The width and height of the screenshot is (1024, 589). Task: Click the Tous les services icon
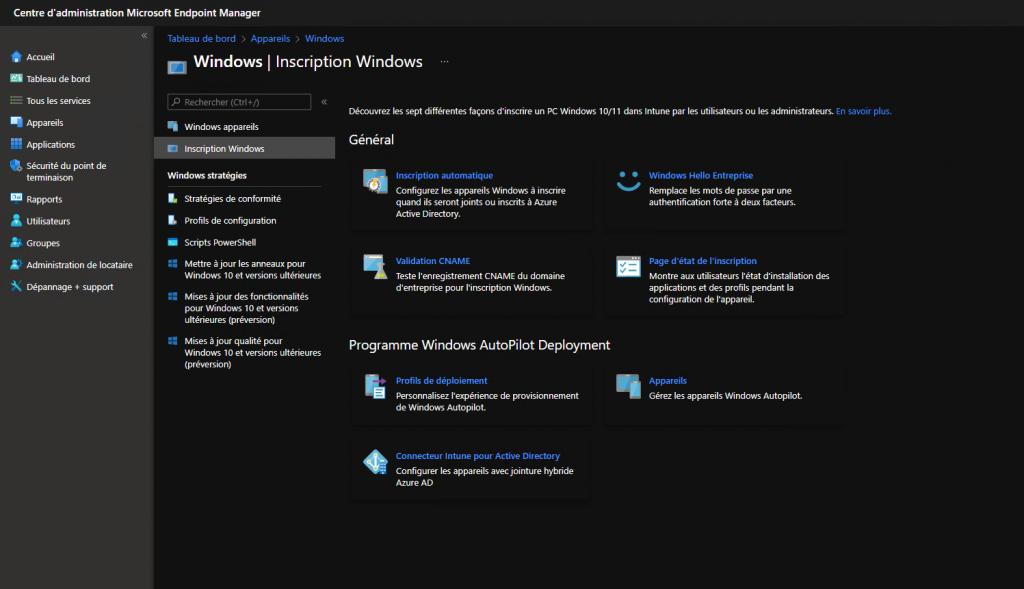(16, 101)
